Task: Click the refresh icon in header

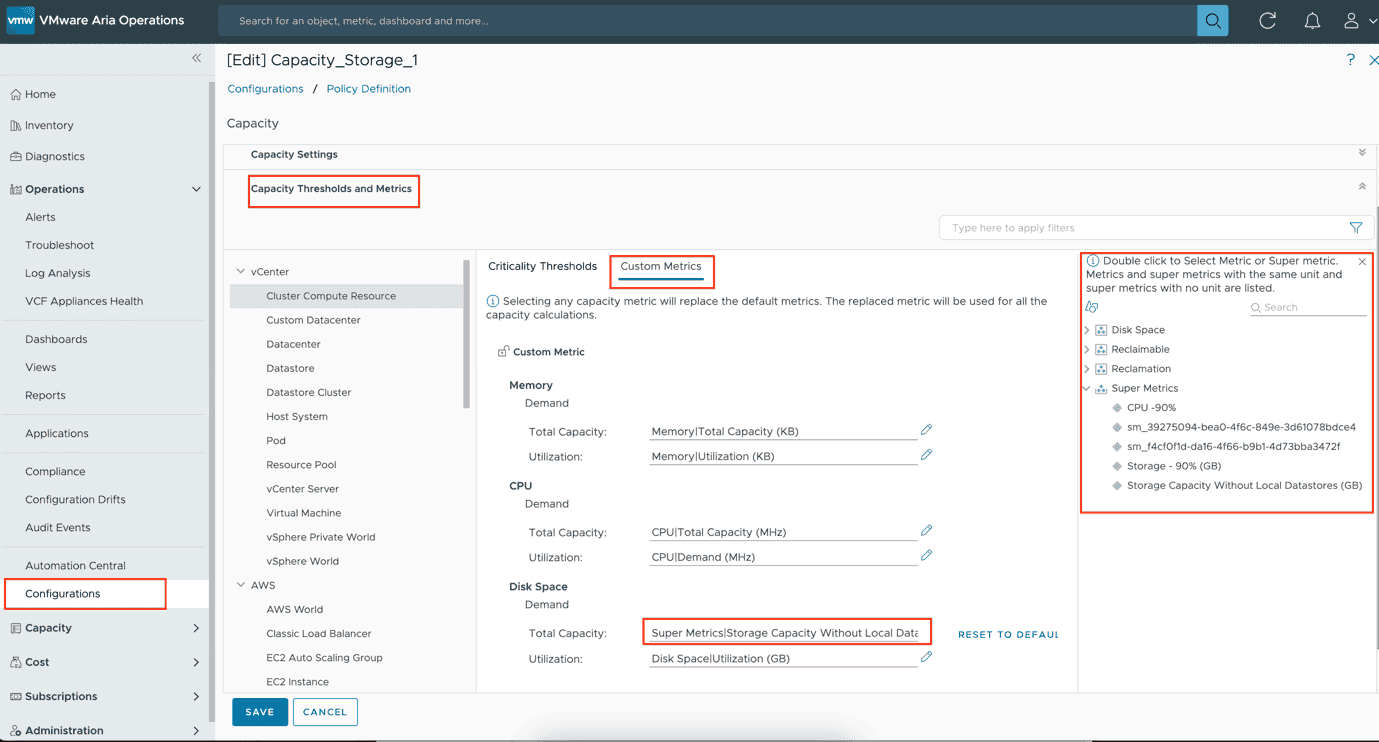Action: click(1267, 21)
